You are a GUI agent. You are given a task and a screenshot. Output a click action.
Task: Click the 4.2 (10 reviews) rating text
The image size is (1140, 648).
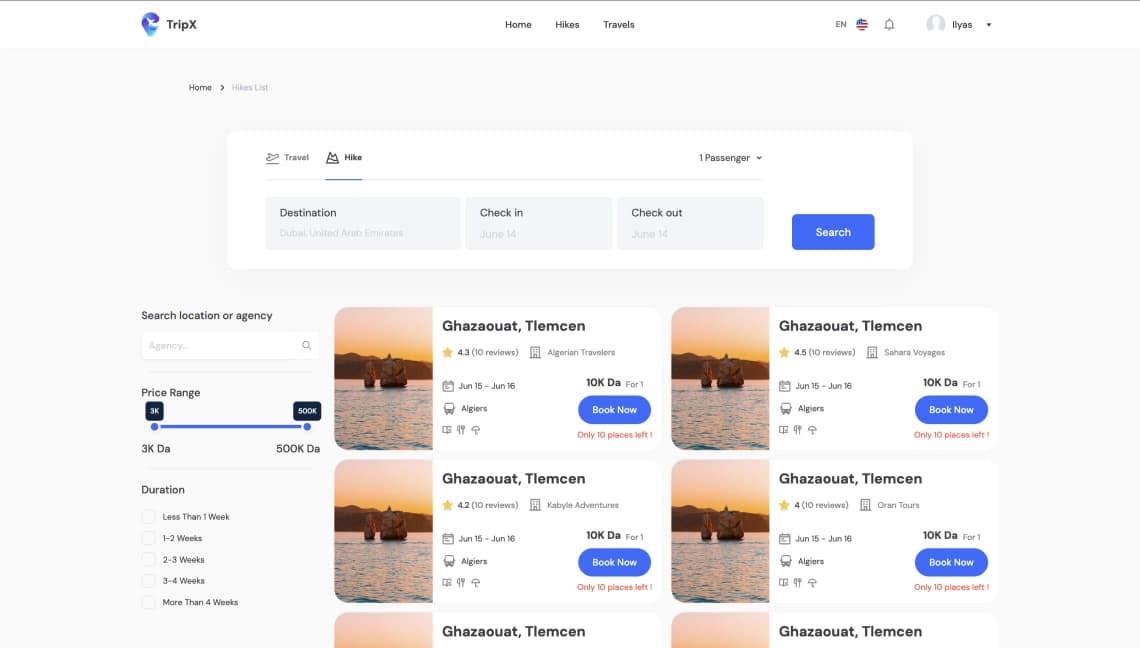(x=488, y=505)
